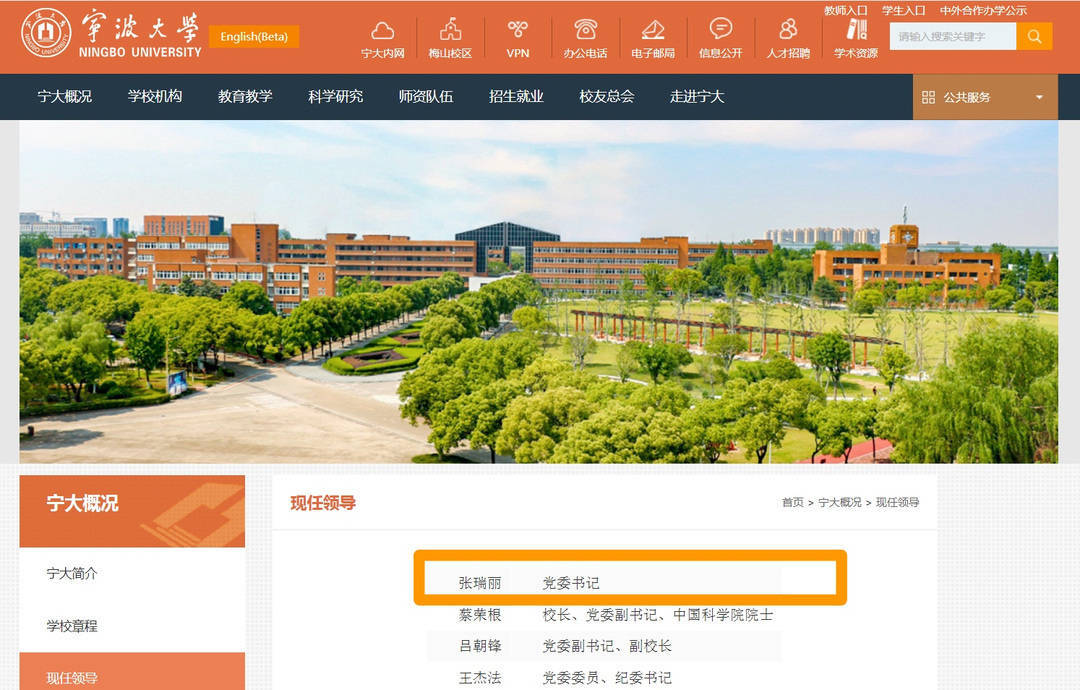The width and height of the screenshot is (1080, 690).
Task: Click the 宁大内网 cloud icon
Action: point(383,31)
